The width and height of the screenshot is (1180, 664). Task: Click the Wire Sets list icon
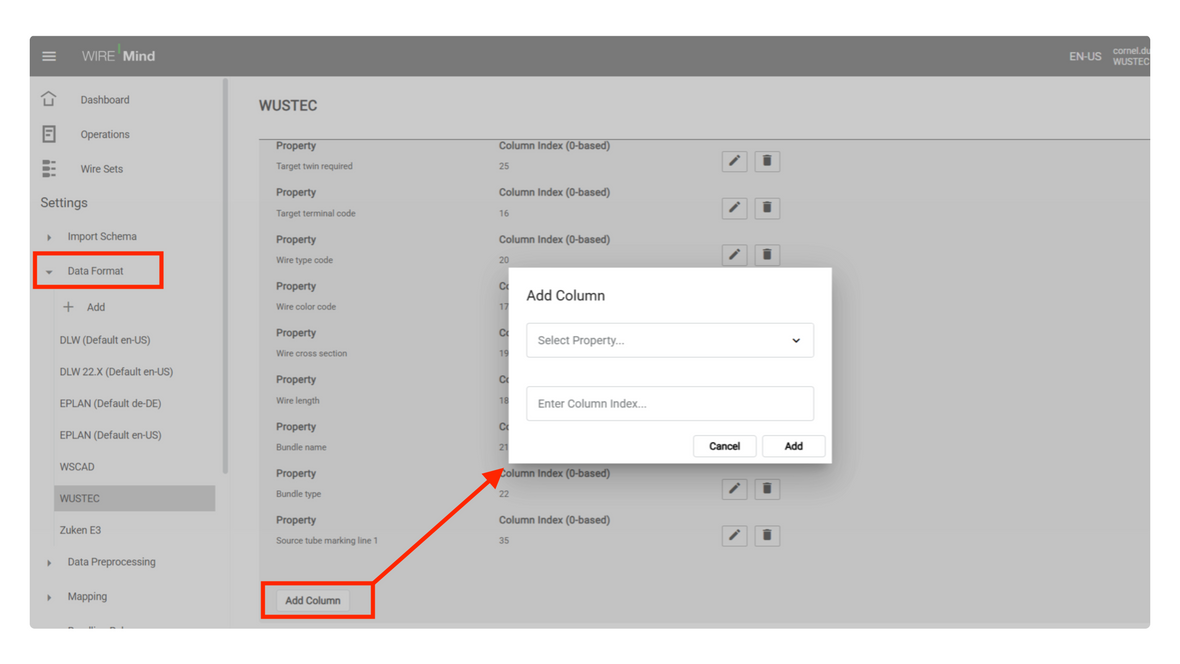49,169
